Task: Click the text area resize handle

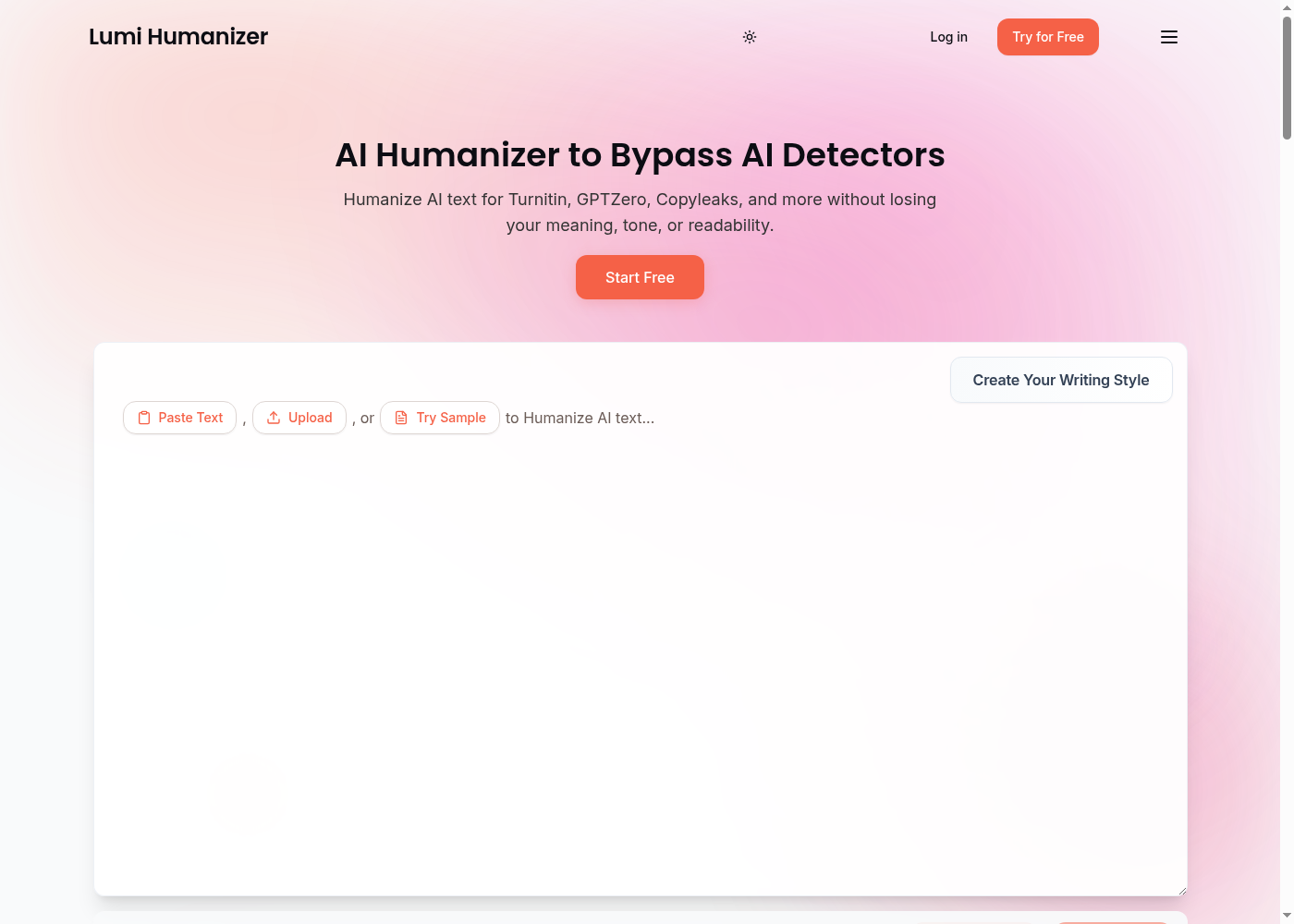Action: (x=1181, y=890)
